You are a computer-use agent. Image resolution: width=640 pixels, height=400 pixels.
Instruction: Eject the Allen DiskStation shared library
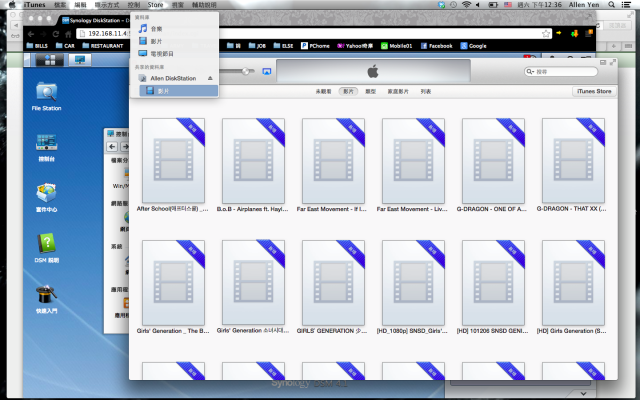tap(210, 78)
